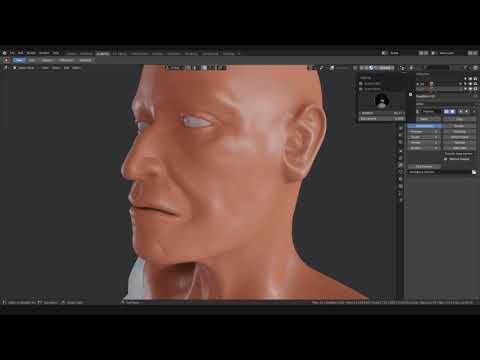Open the viewport Face Sets menu

coord(76,68)
